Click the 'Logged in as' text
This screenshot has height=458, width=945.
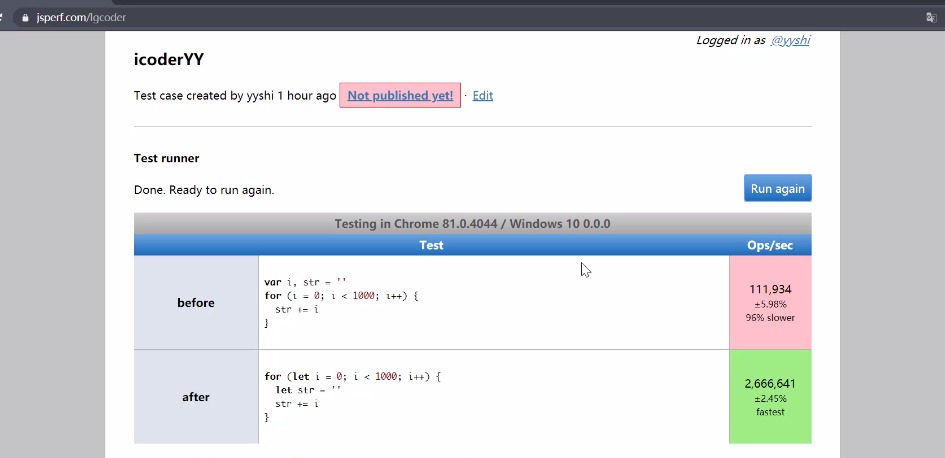(731, 40)
